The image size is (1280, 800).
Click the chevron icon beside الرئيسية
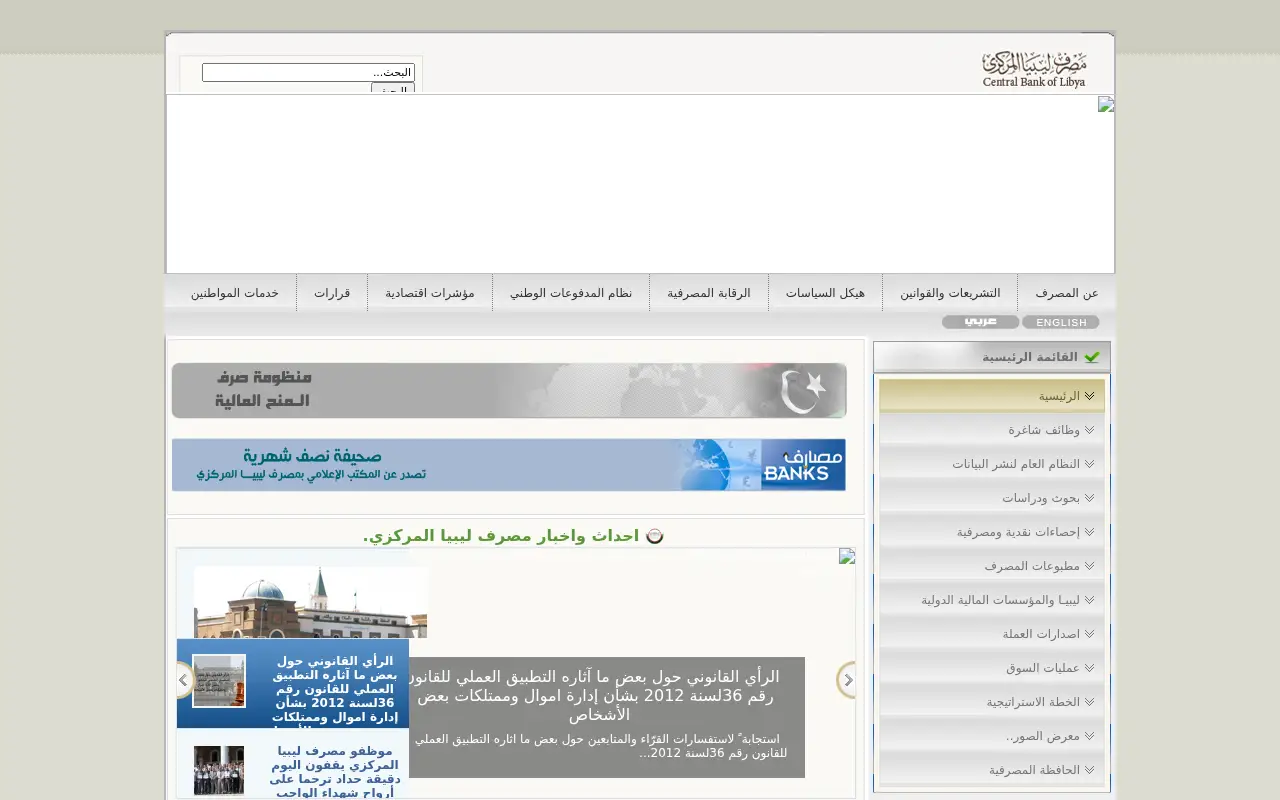(x=1089, y=396)
